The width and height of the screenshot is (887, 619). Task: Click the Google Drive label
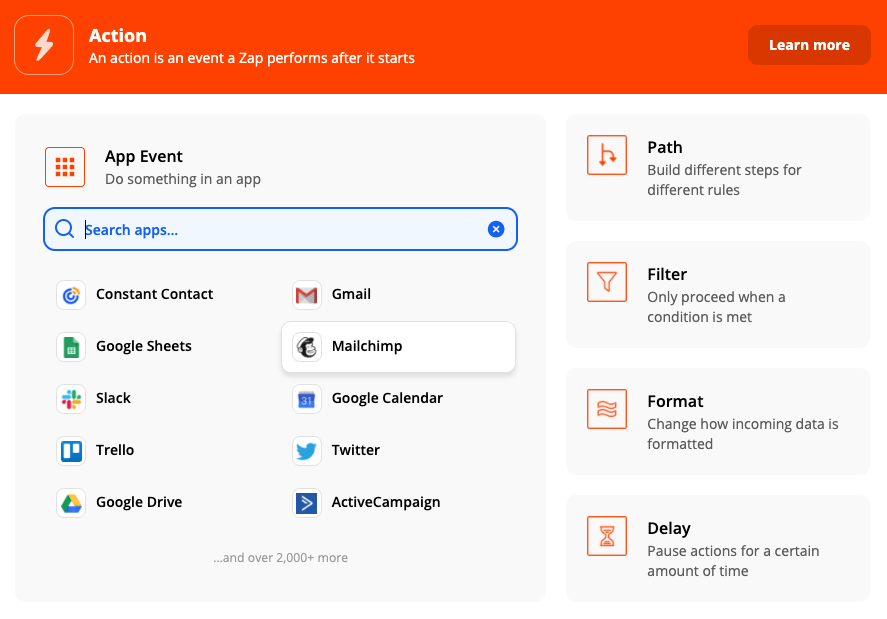coord(139,502)
